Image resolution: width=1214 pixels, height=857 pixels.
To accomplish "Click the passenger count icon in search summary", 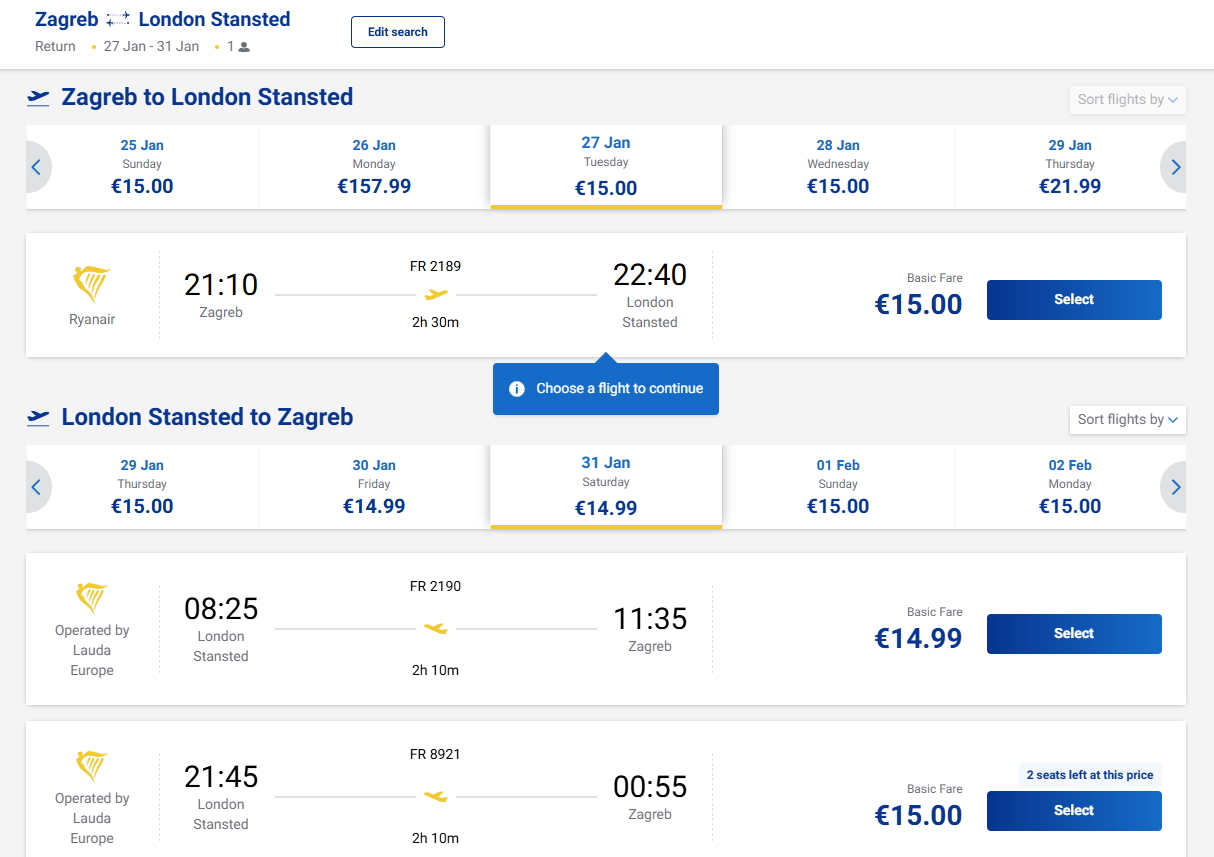I will pos(244,47).
